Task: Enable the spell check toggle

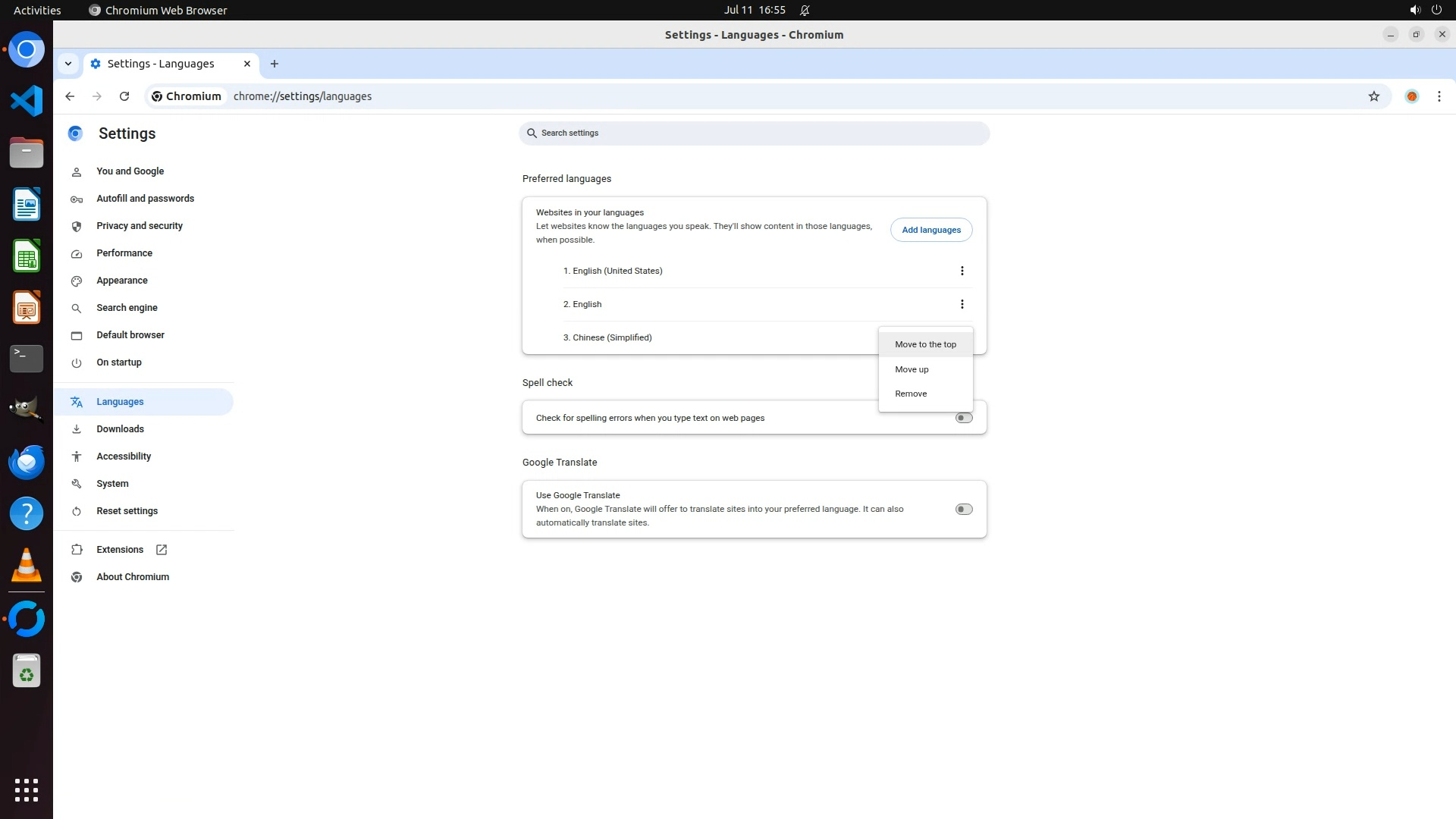Action: tap(963, 418)
